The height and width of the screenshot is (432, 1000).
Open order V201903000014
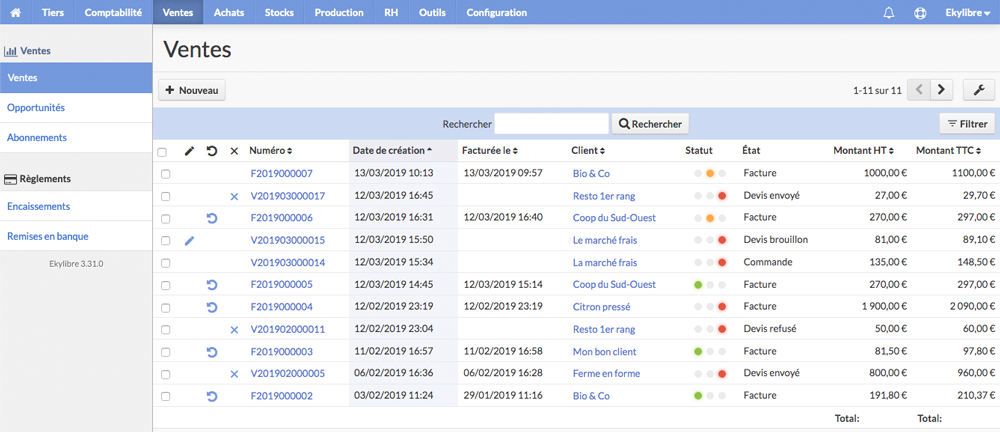288,262
